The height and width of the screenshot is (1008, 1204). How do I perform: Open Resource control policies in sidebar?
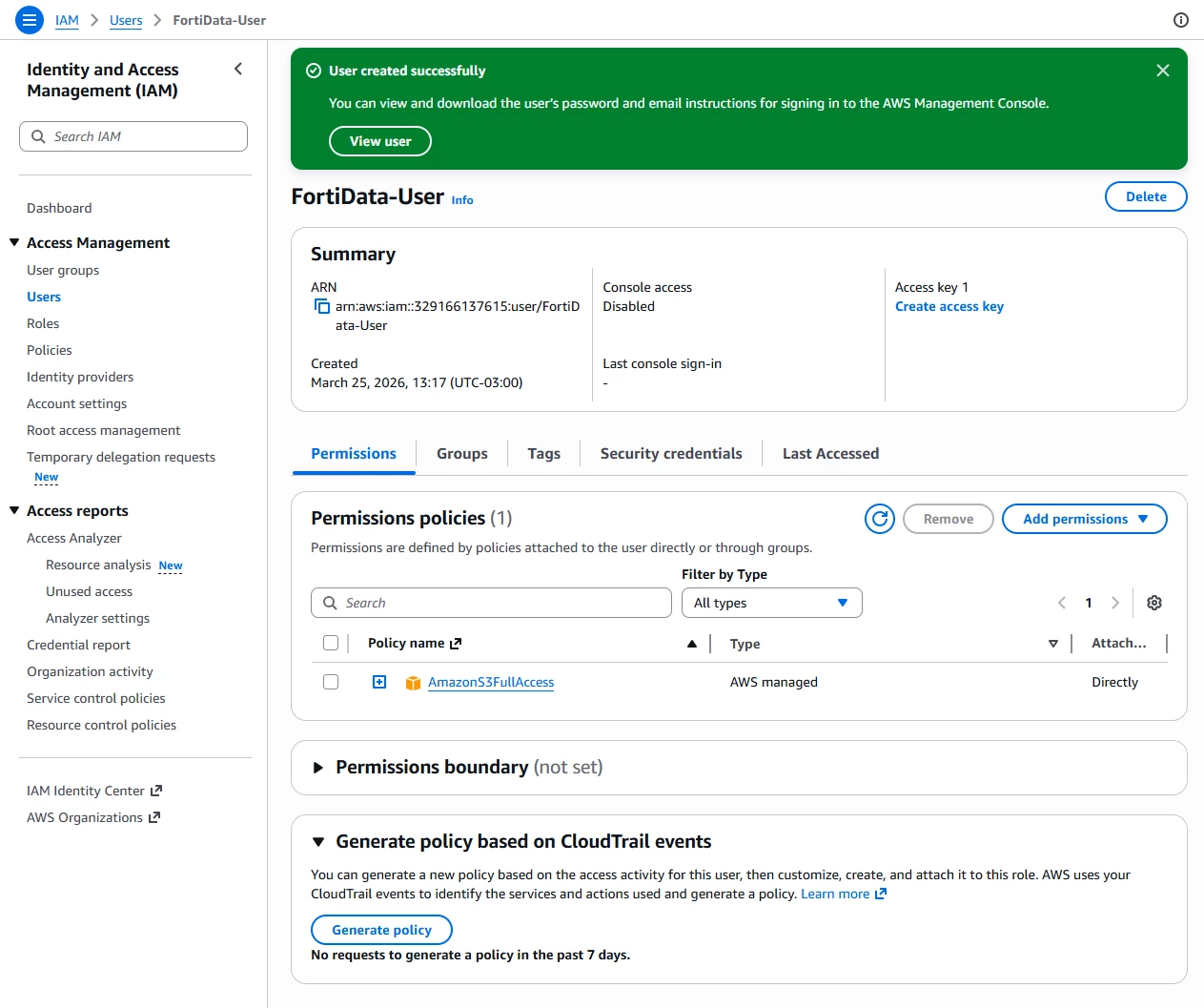click(101, 725)
